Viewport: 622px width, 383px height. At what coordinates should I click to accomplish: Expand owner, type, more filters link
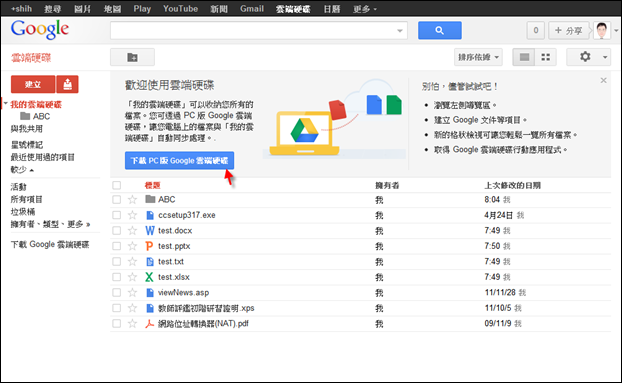pyautogui.click(x=50, y=224)
